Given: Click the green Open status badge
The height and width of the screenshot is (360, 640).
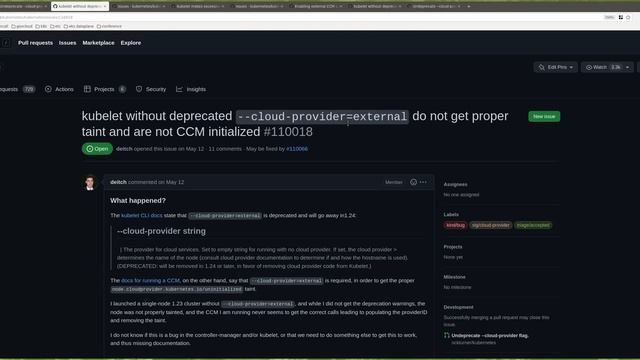Looking at the screenshot, I should (97, 149).
